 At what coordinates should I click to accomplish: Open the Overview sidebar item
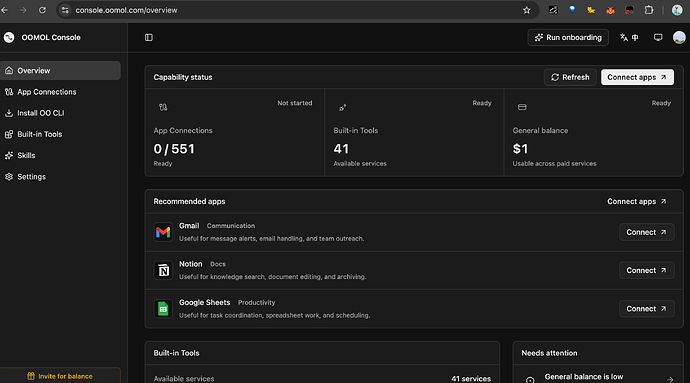60,70
